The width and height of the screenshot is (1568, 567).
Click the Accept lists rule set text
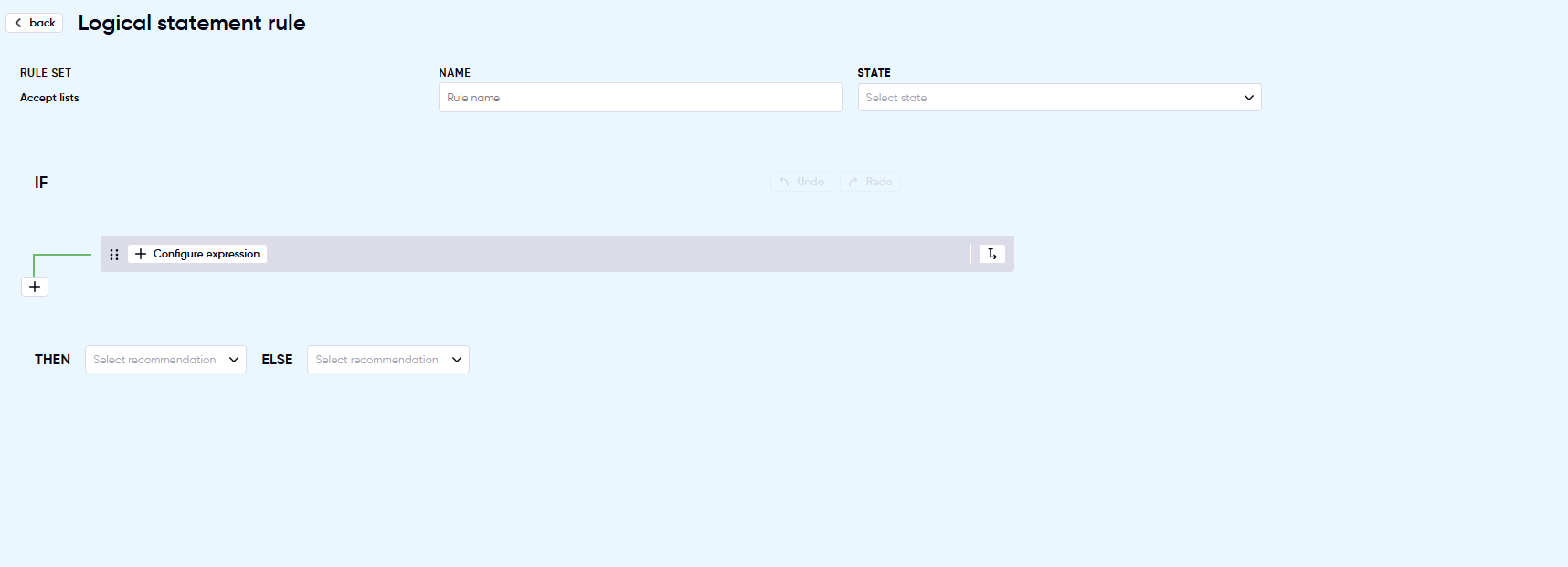pos(49,98)
